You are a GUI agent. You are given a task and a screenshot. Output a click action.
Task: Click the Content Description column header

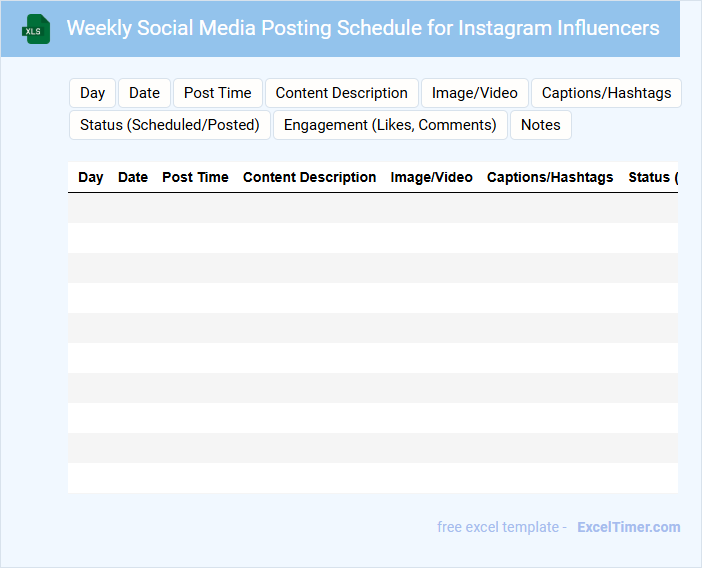(310, 177)
